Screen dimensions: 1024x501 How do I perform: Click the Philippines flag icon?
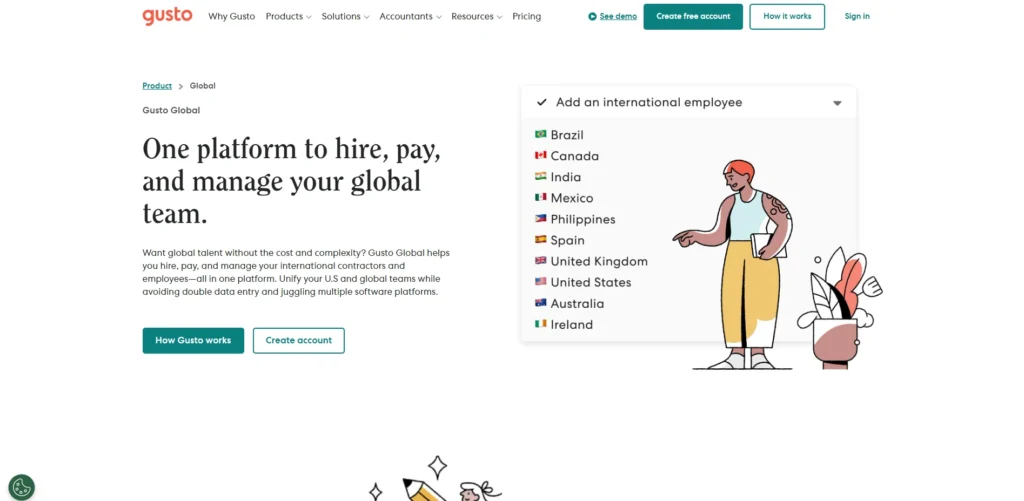click(x=541, y=218)
